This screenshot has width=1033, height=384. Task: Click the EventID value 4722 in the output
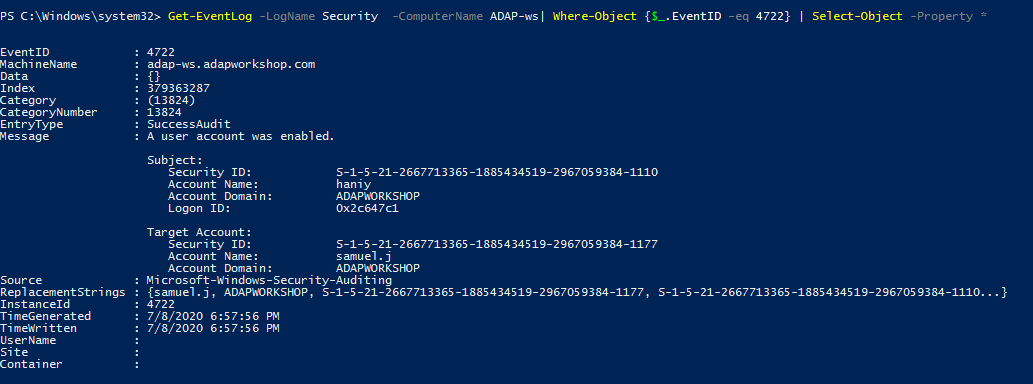[x=161, y=52]
